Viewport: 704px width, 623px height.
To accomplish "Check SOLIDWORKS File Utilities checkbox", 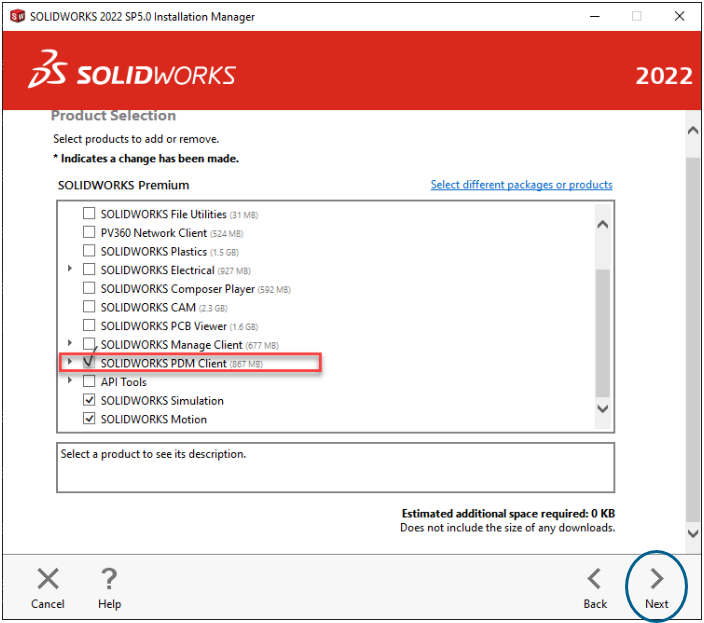I will pos(89,213).
